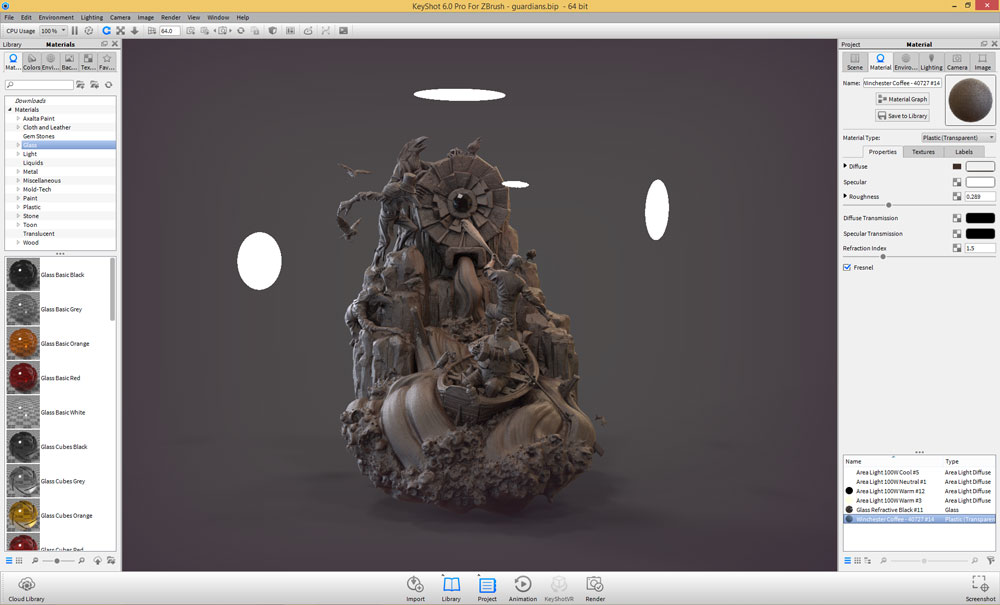Open the Animation timeline
The width and height of the screenshot is (1000, 605).
tap(522, 588)
